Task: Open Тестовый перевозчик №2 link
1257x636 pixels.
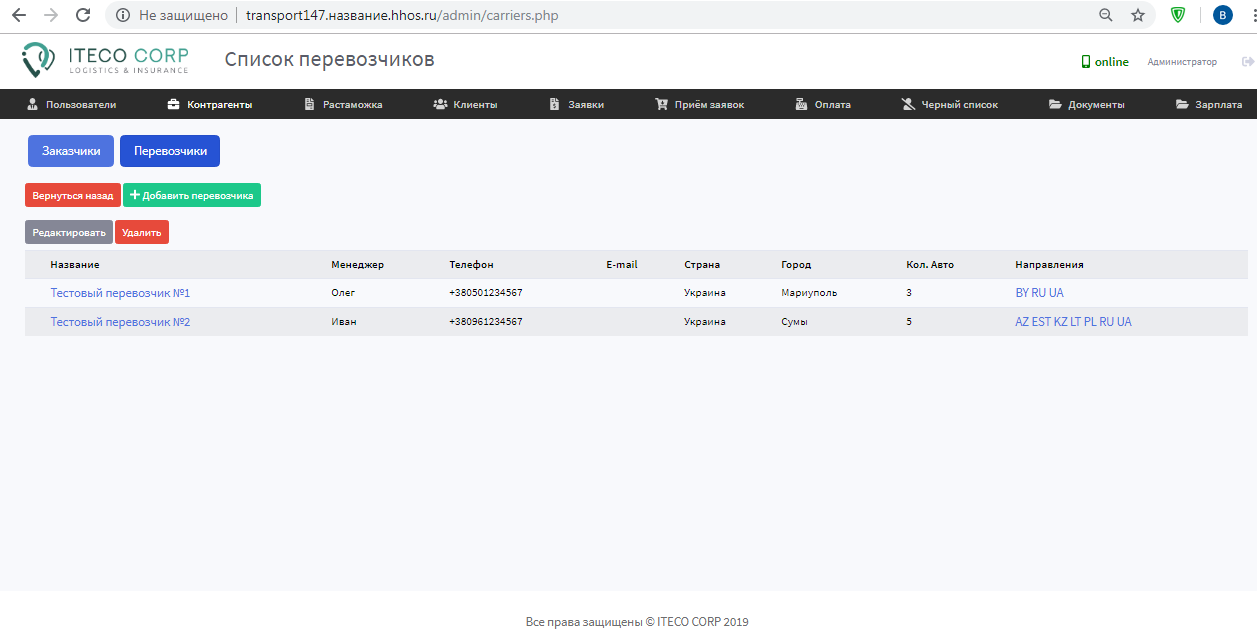Action: pyautogui.click(x=120, y=322)
